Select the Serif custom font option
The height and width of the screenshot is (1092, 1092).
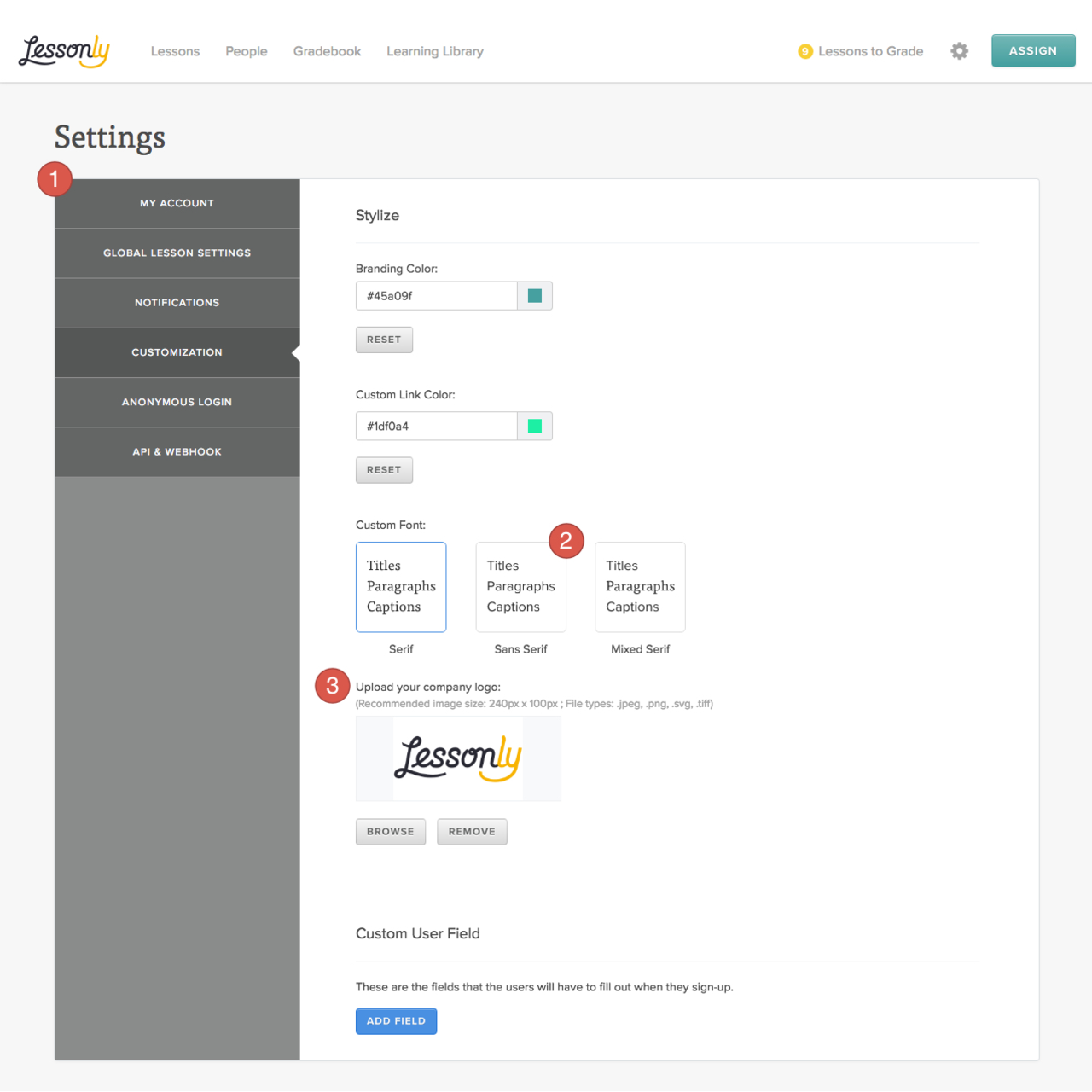coord(401,587)
